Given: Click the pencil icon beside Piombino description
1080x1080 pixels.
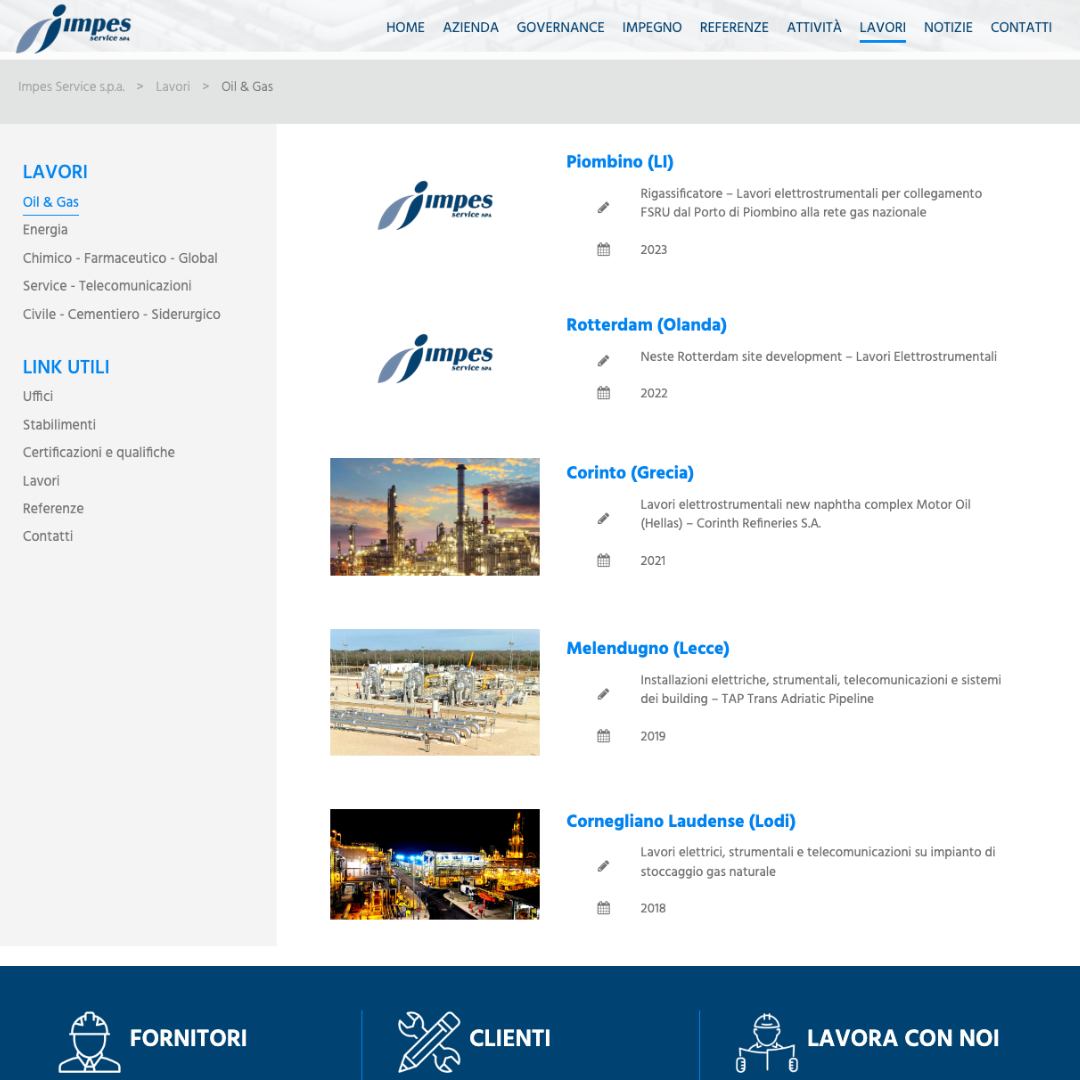Looking at the screenshot, I should pos(603,207).
